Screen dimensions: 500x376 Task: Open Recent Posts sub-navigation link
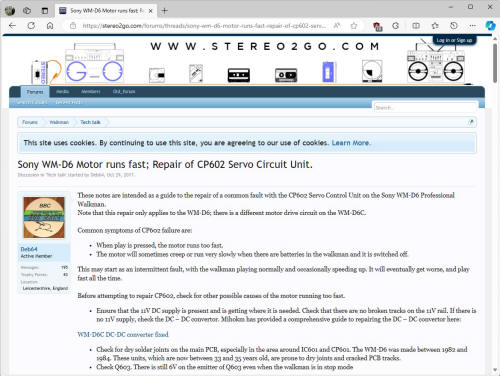pyautogui.click(x=69, y=102)
